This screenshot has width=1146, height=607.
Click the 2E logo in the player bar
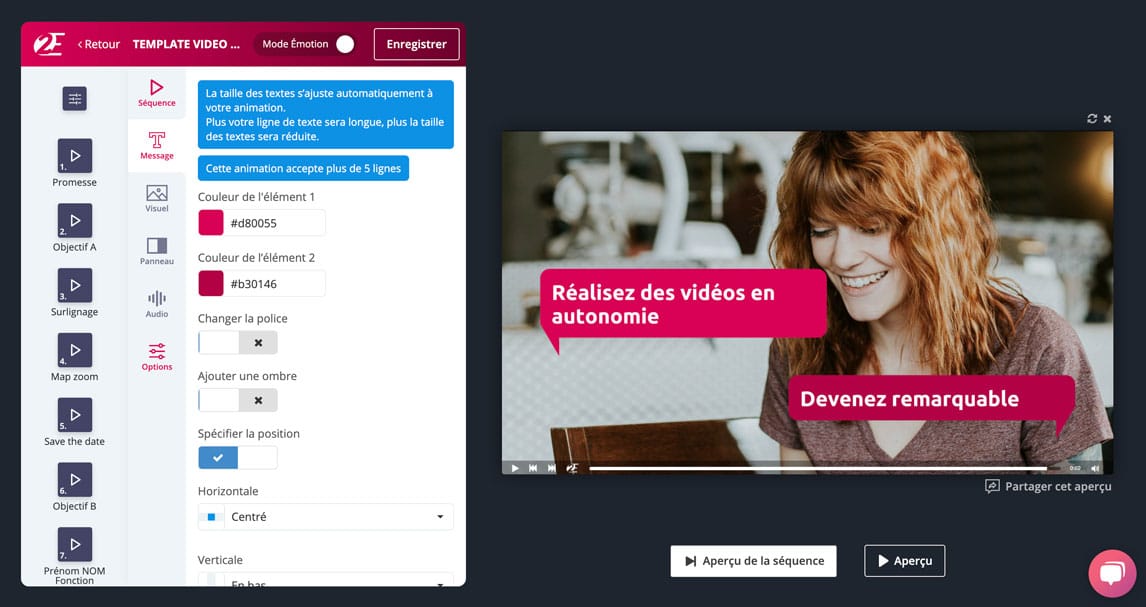pyautogui.click(x=572, y=468)
